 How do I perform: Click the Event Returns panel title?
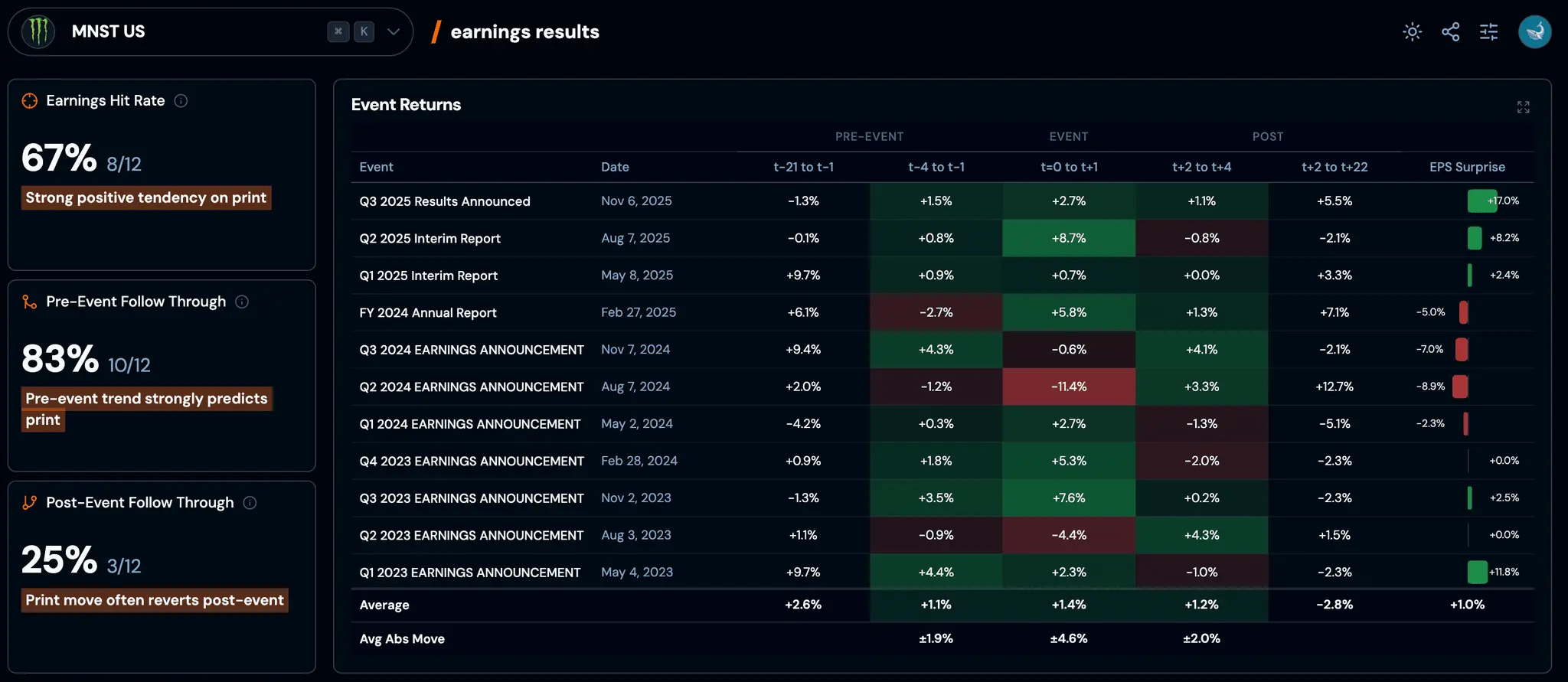pyautogui.click(x=406, y=105)
